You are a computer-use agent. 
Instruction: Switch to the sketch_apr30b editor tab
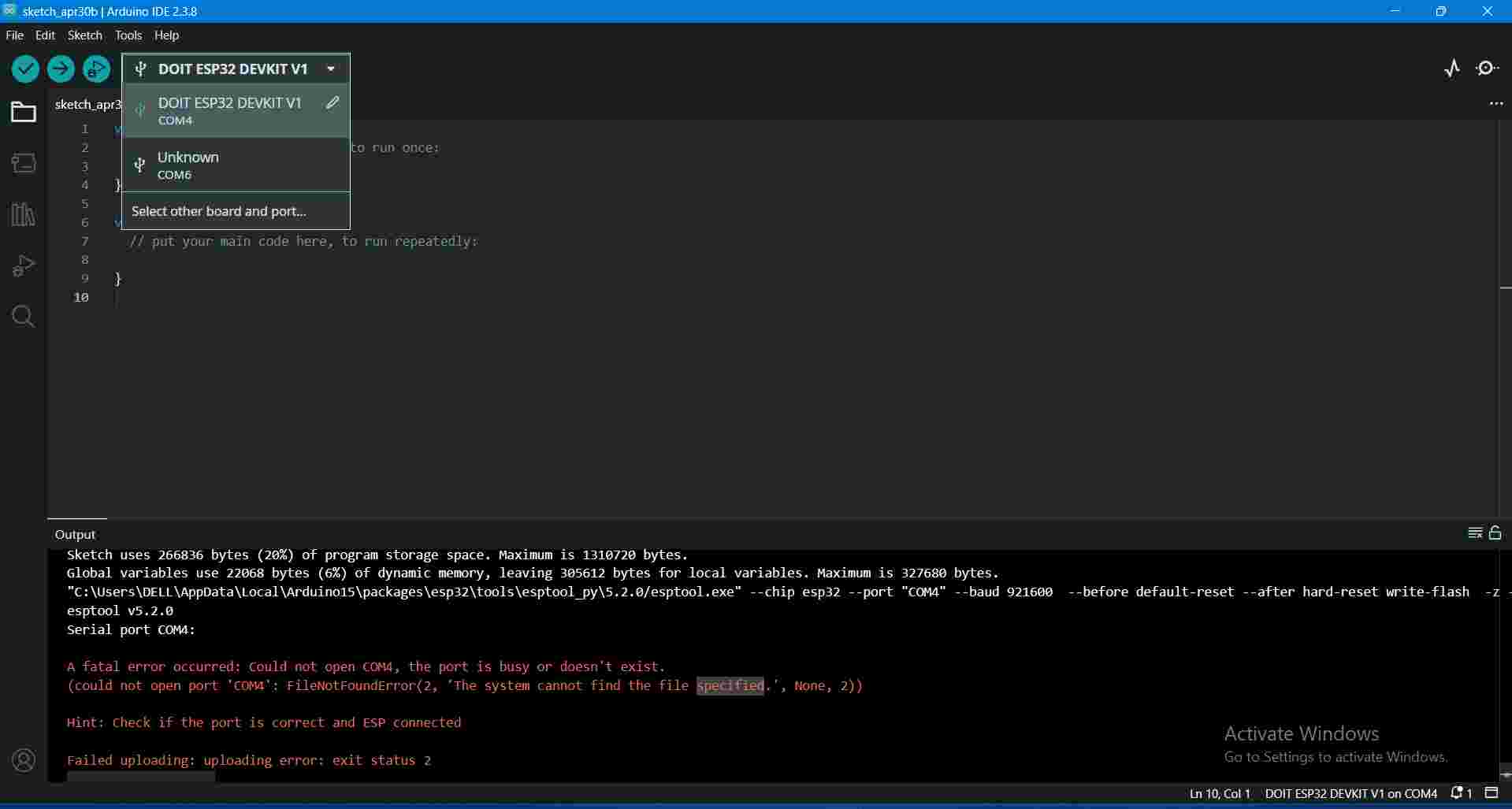87,104
